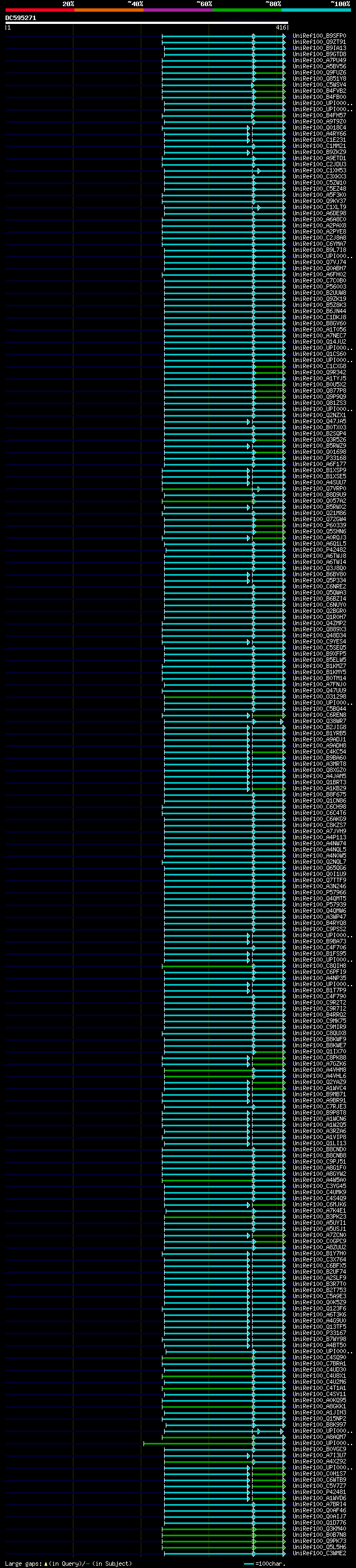Screen dimensions: 356x1568
Task: Click the UniRef100_C6REN8 label
Action: [319, 715]
